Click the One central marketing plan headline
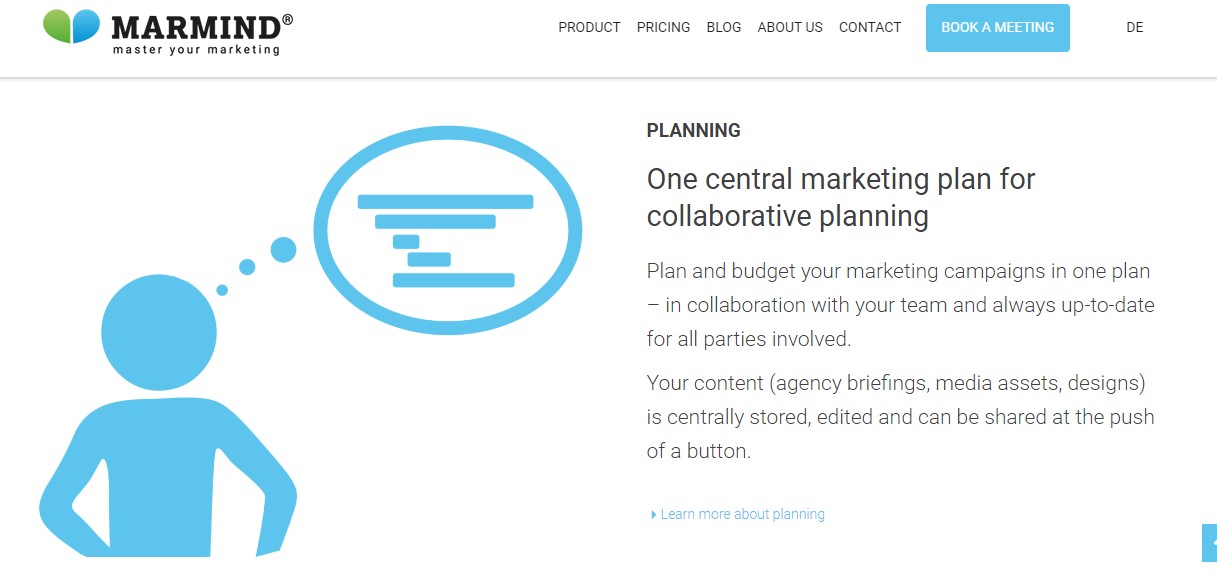Image resolution: width=1217 pixels, height=572 pixels. point(841,197)
